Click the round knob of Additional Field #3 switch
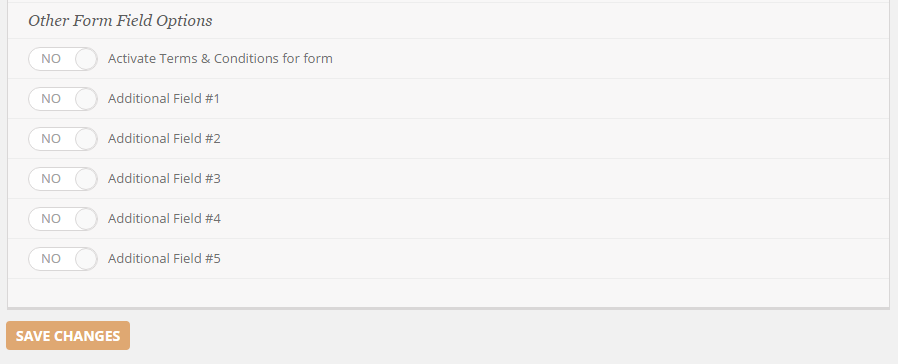The width and height of the screenshot is (898, 364). pos(86,179)
